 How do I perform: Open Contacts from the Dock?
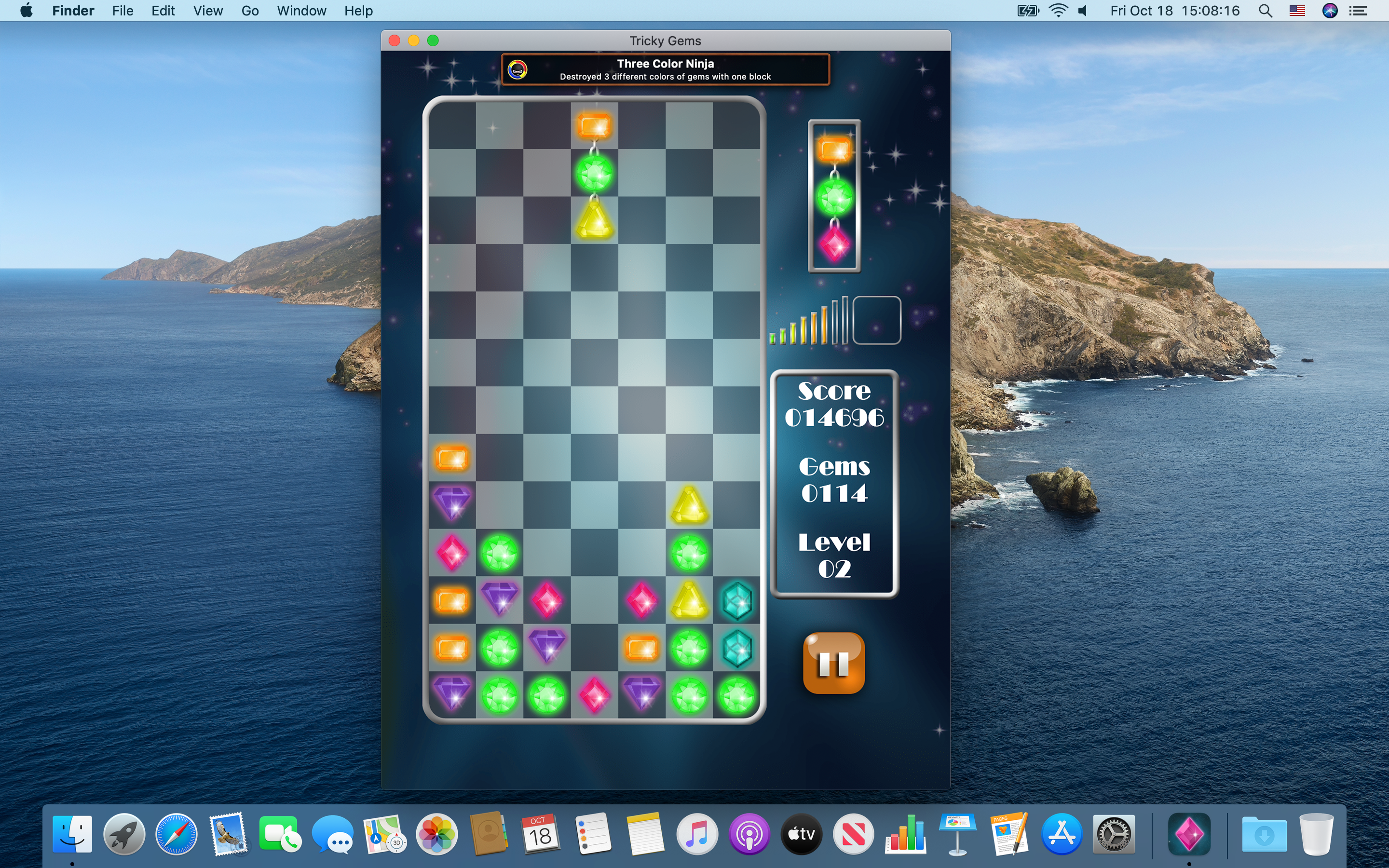coord(489,834)
